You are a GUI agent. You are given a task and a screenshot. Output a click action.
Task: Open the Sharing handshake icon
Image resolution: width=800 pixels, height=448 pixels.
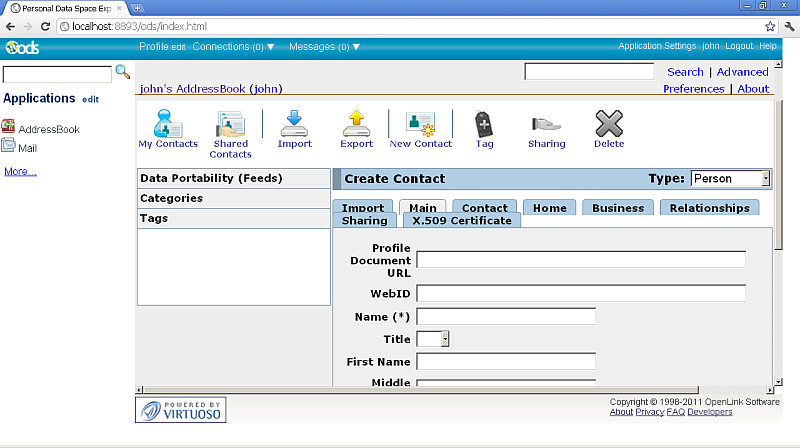tap(546, 124)
